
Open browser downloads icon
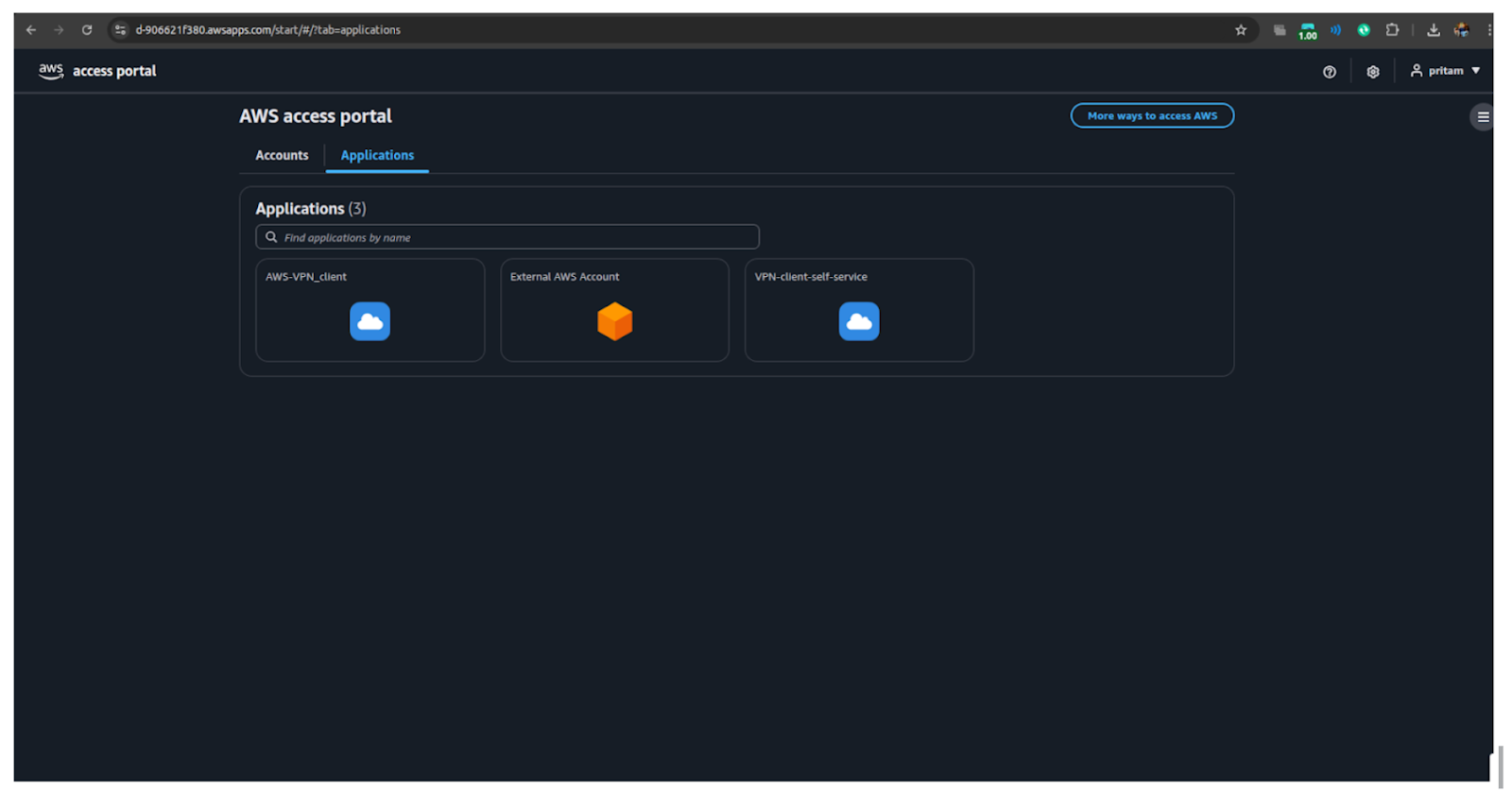point(1434,30)
